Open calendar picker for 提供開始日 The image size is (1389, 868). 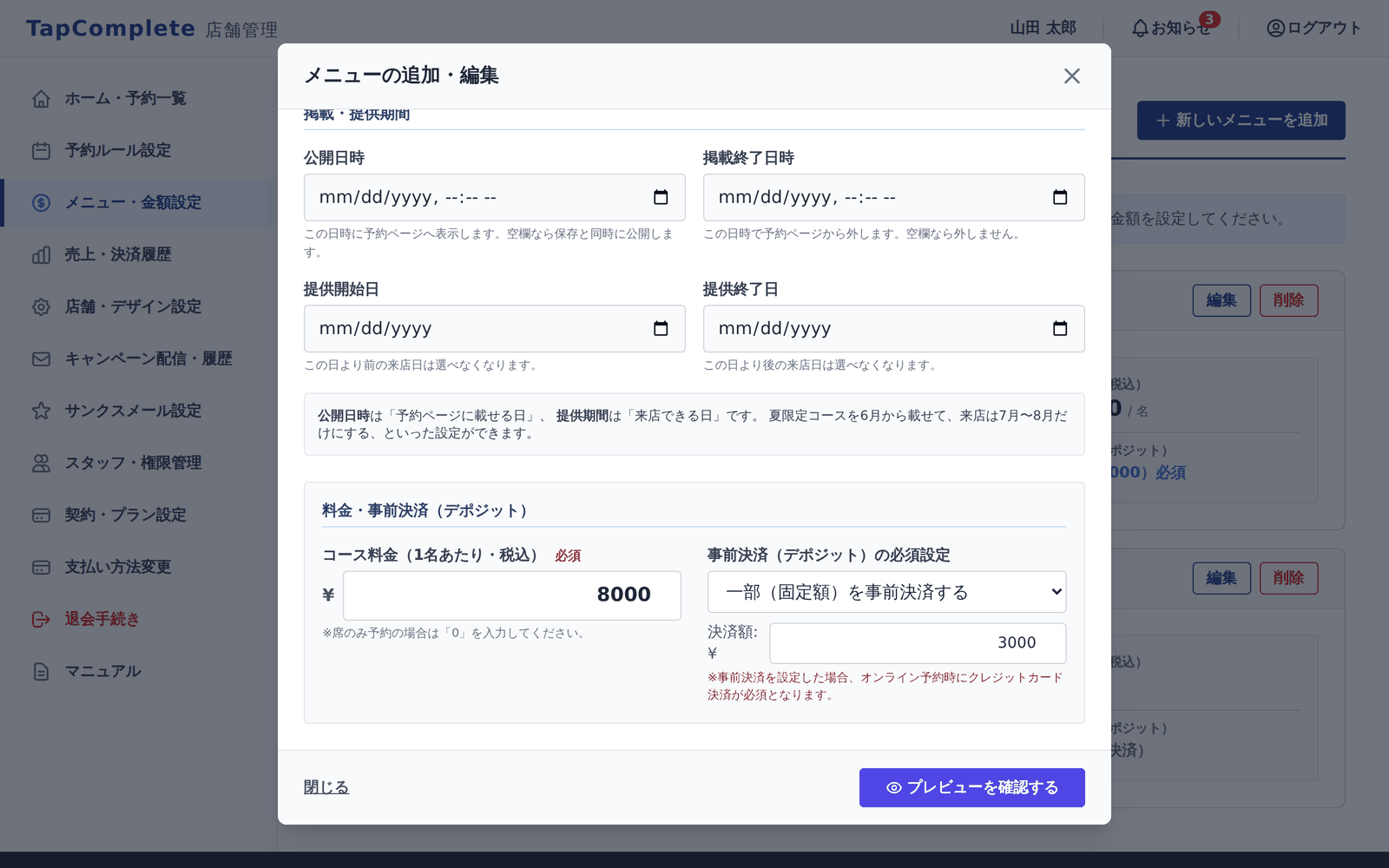click(661, 328)
